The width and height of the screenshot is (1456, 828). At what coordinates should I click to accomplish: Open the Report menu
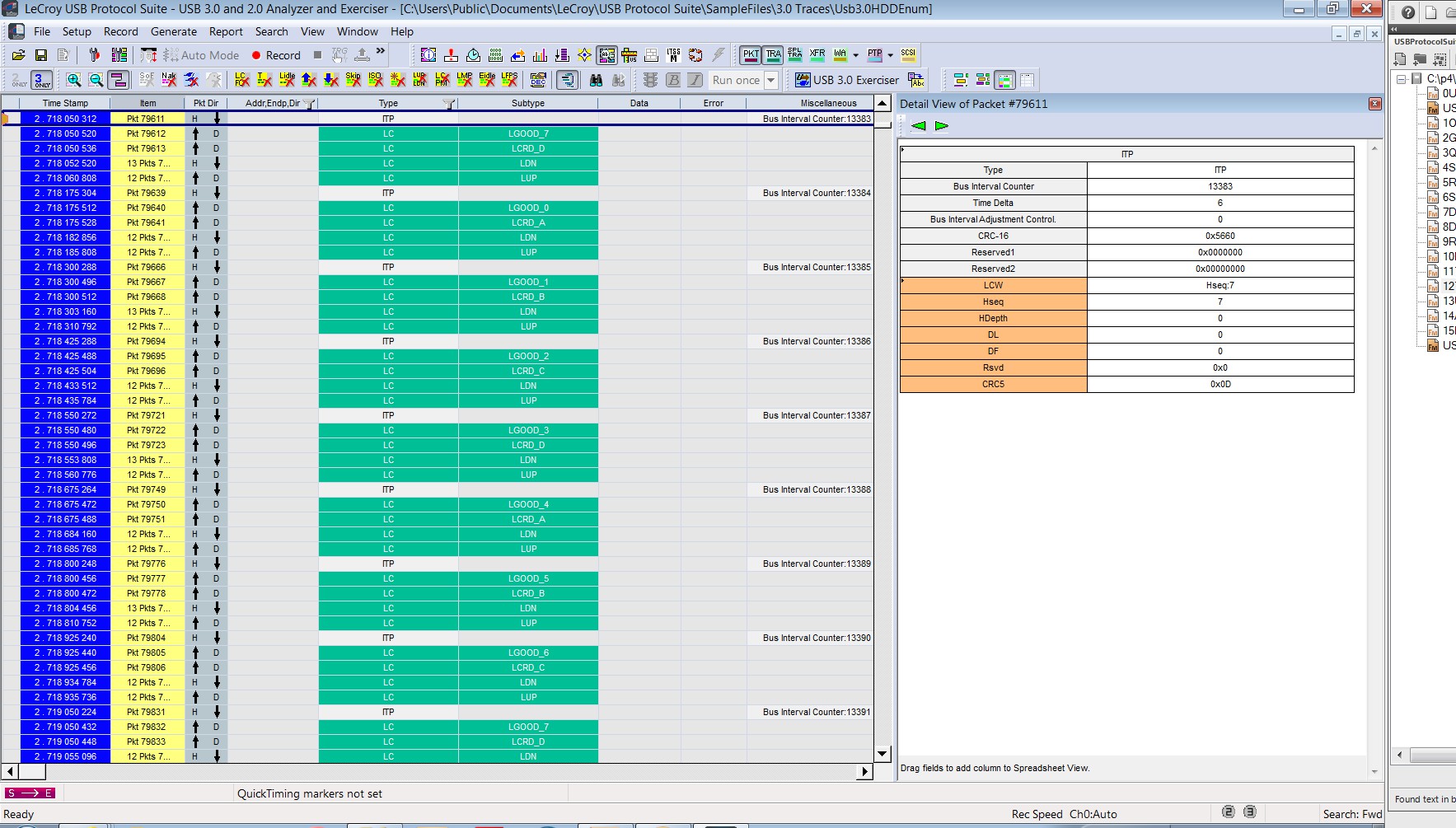coord(226,31)
